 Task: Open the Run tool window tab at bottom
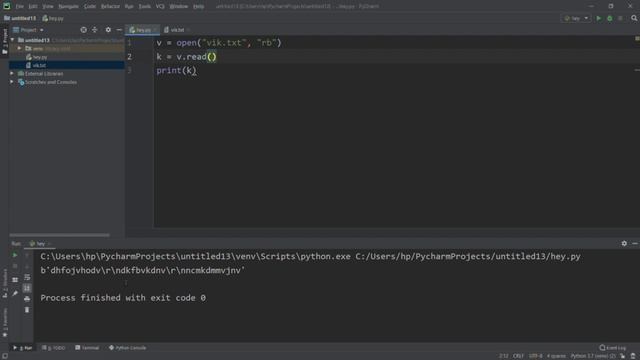tap(22, 348)
